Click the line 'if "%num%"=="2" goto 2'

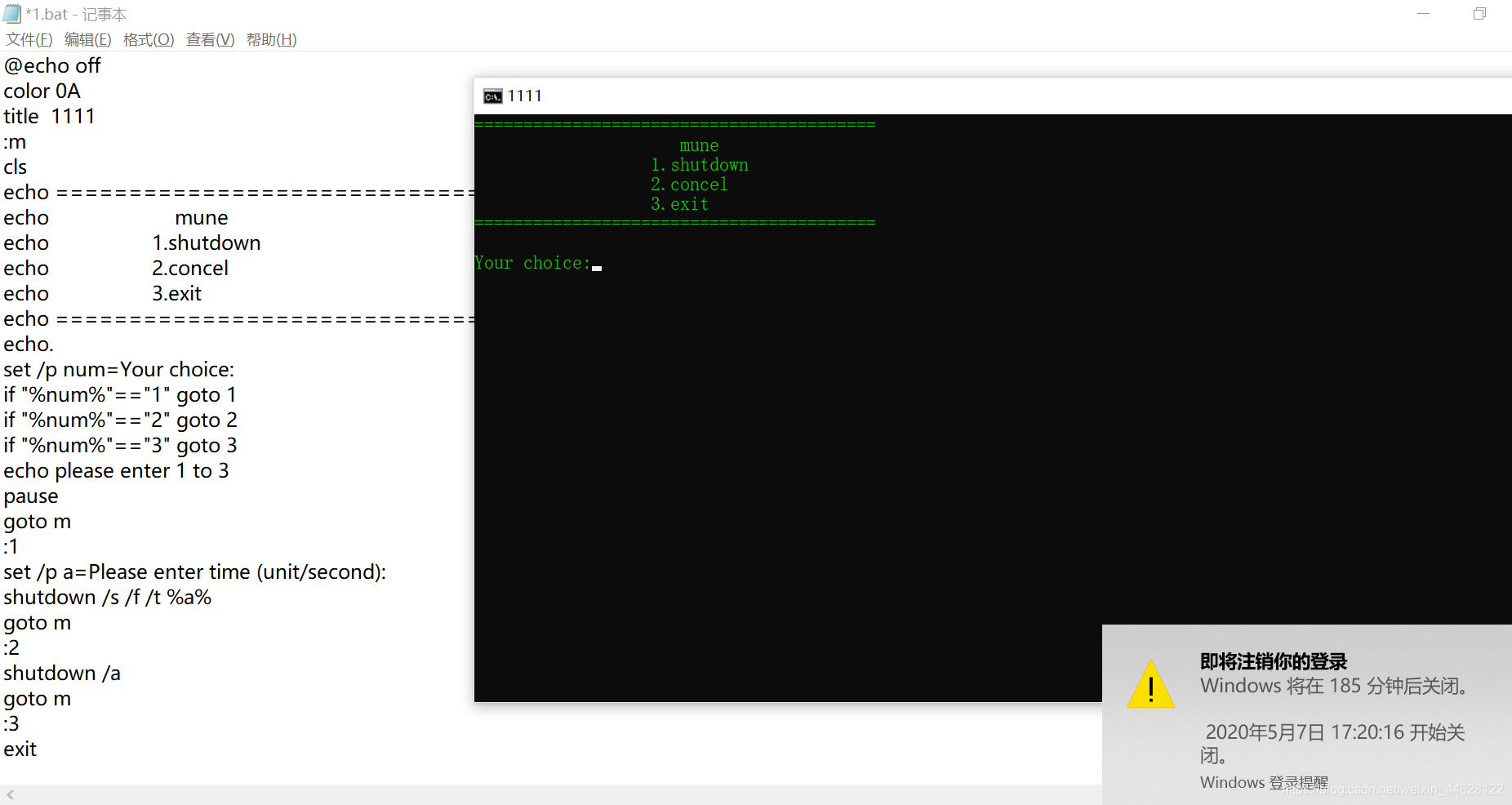[x=120, y=420]
